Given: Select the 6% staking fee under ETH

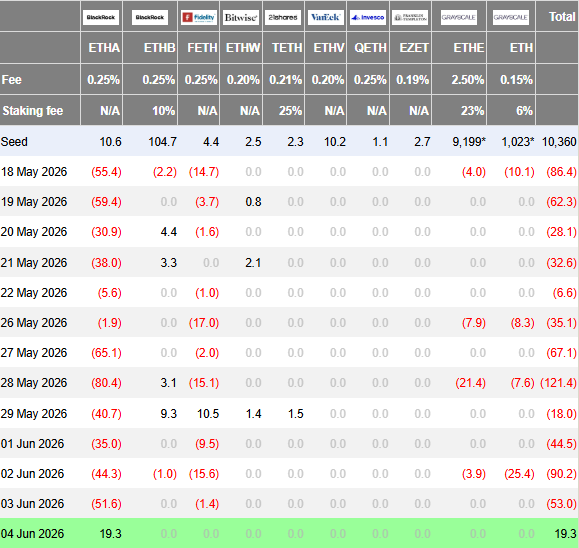Looking at the screenshot, I should click(524, 110).
